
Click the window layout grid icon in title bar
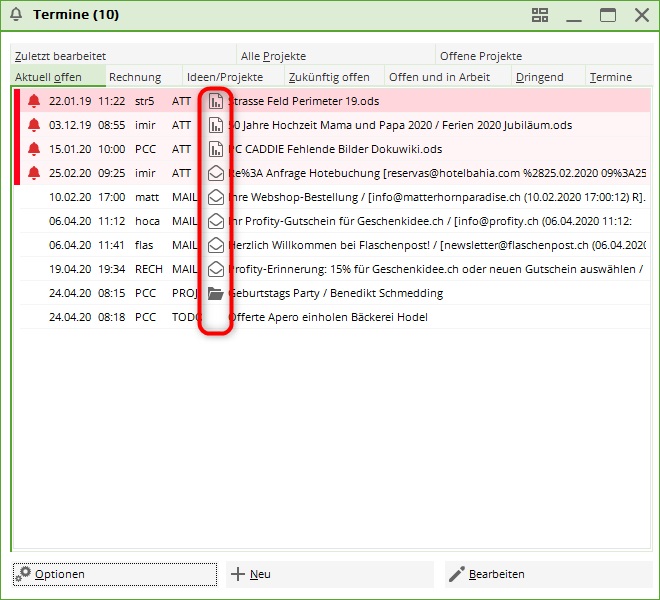540,15
